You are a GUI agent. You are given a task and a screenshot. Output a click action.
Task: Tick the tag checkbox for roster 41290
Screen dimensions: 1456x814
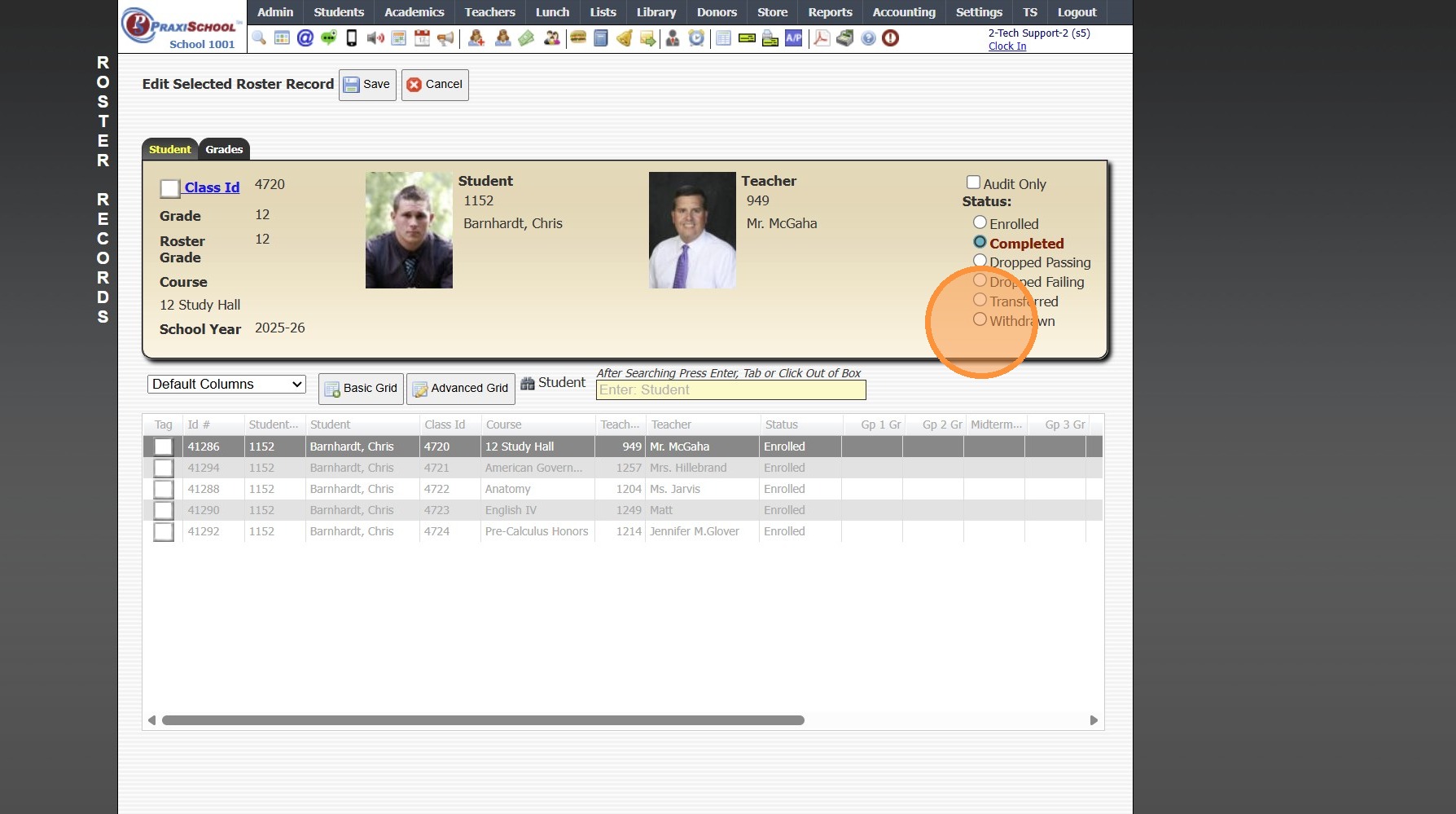[164, 511]
